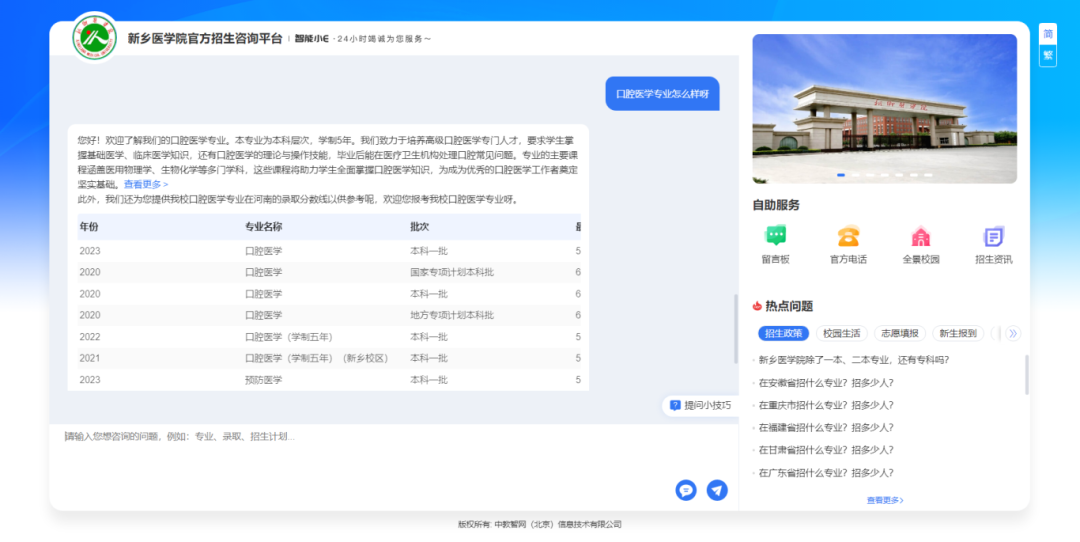
Task: Click the blue send paper-plane button
Action: click(x=717, y=490)
